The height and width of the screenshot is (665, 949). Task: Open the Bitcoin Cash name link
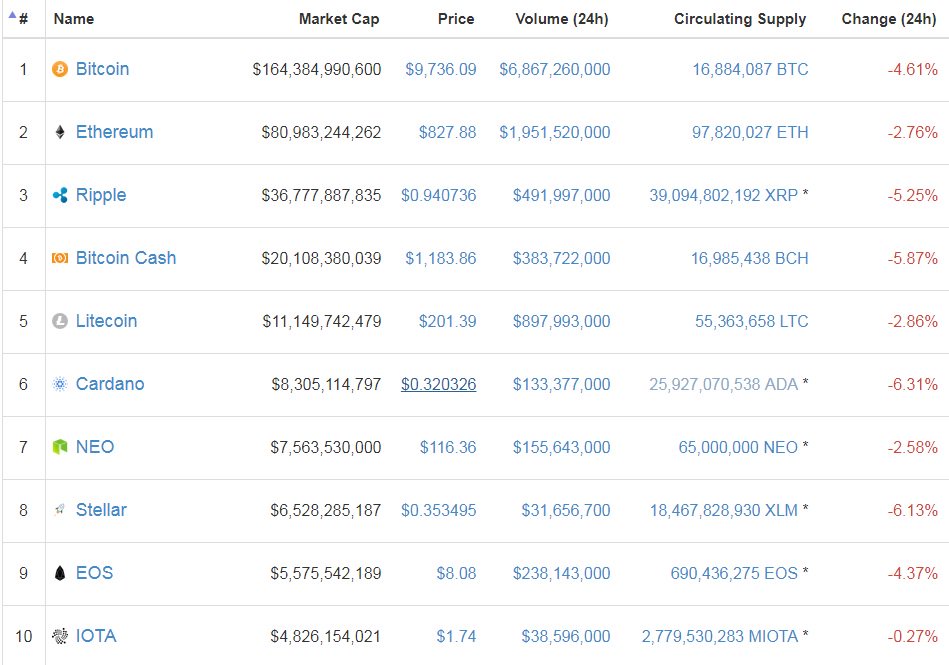pos(126,258)
